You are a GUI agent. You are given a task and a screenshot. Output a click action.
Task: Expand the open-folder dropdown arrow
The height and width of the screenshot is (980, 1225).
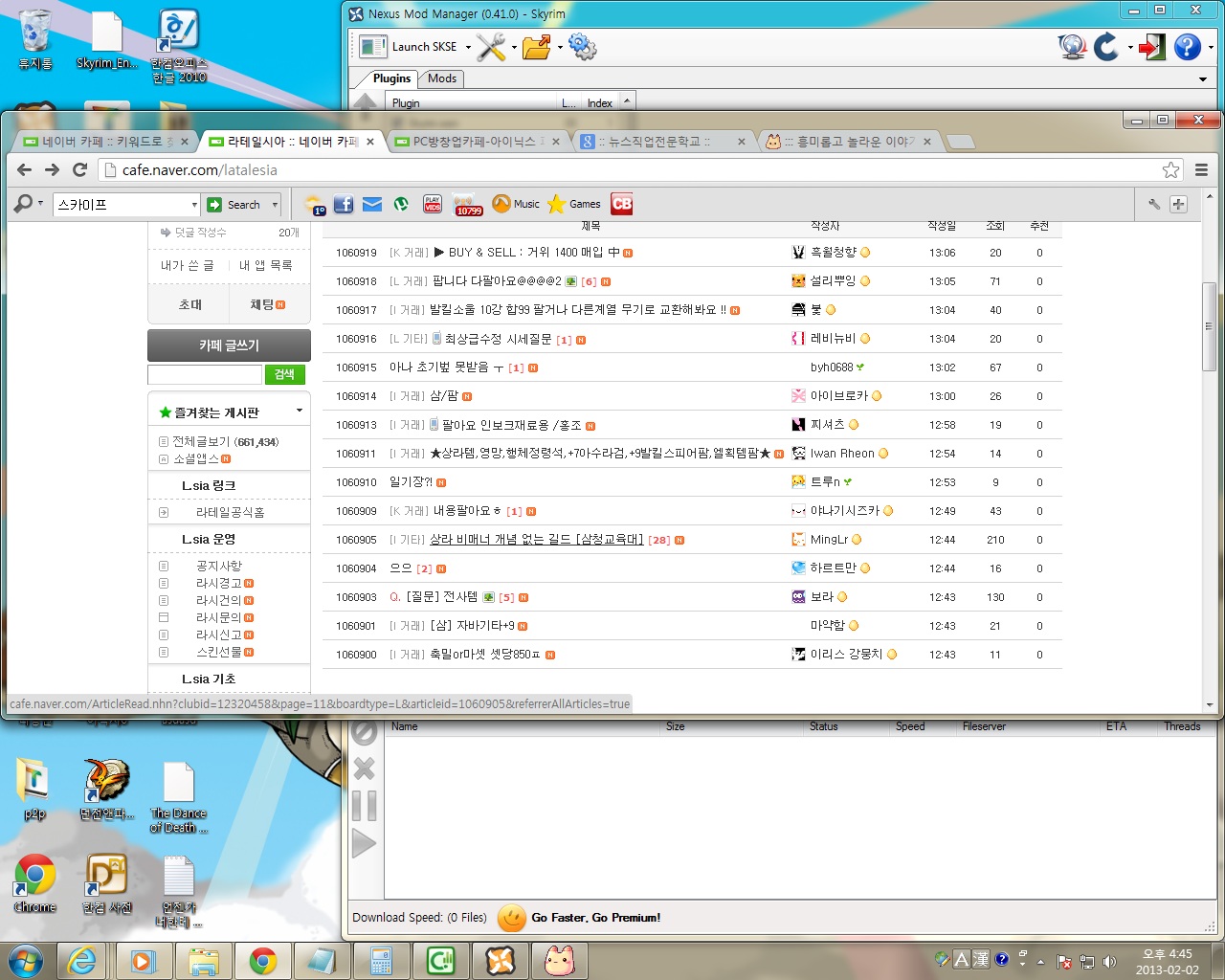[560, 47]
